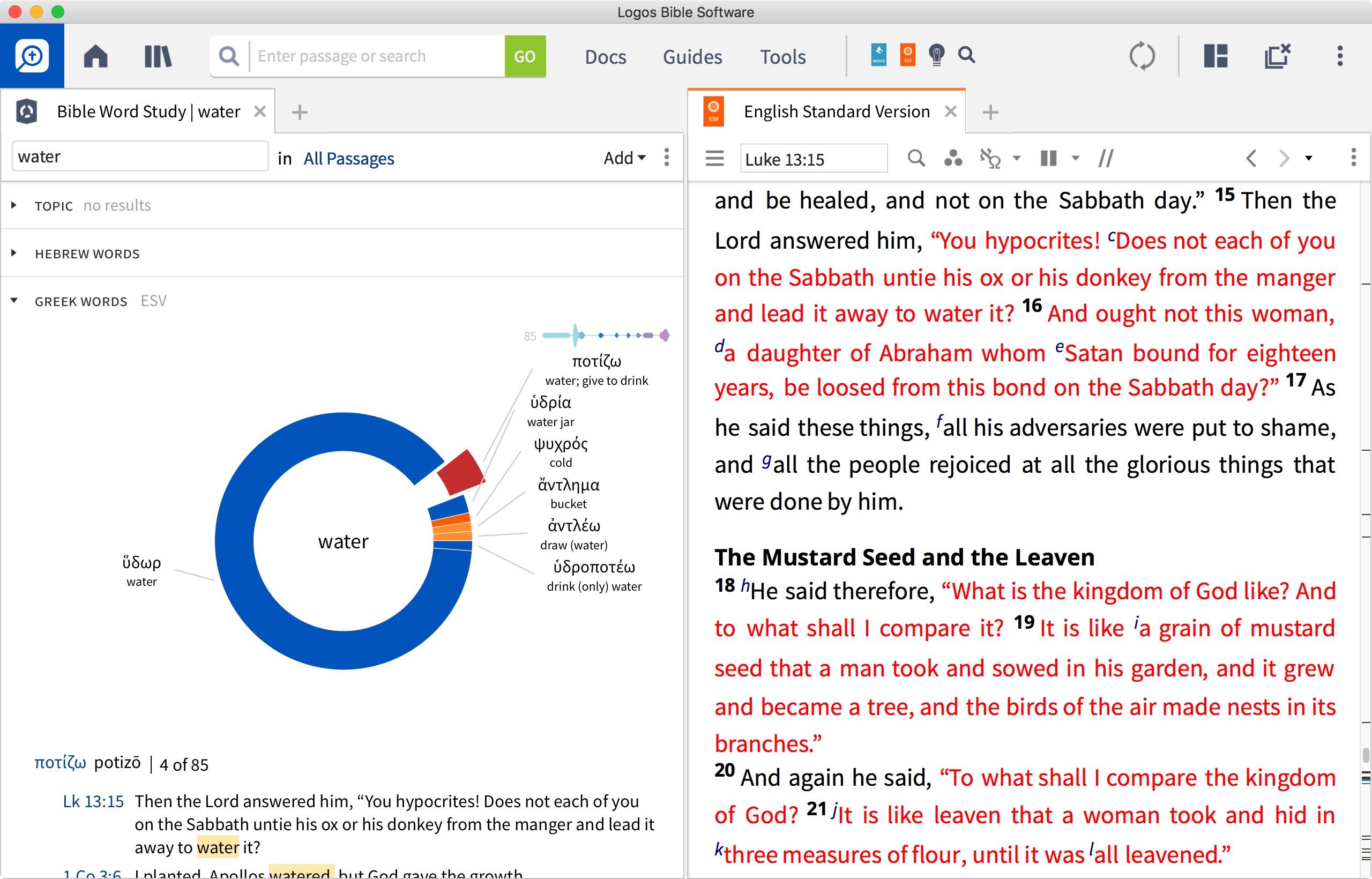Click the ποτίζω word label

click(x=596, y=369)
